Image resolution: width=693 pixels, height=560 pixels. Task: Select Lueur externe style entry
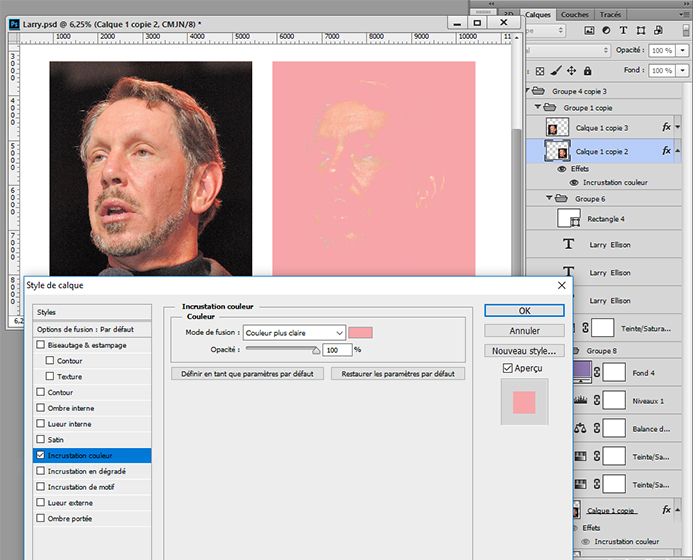pos(92,503)
